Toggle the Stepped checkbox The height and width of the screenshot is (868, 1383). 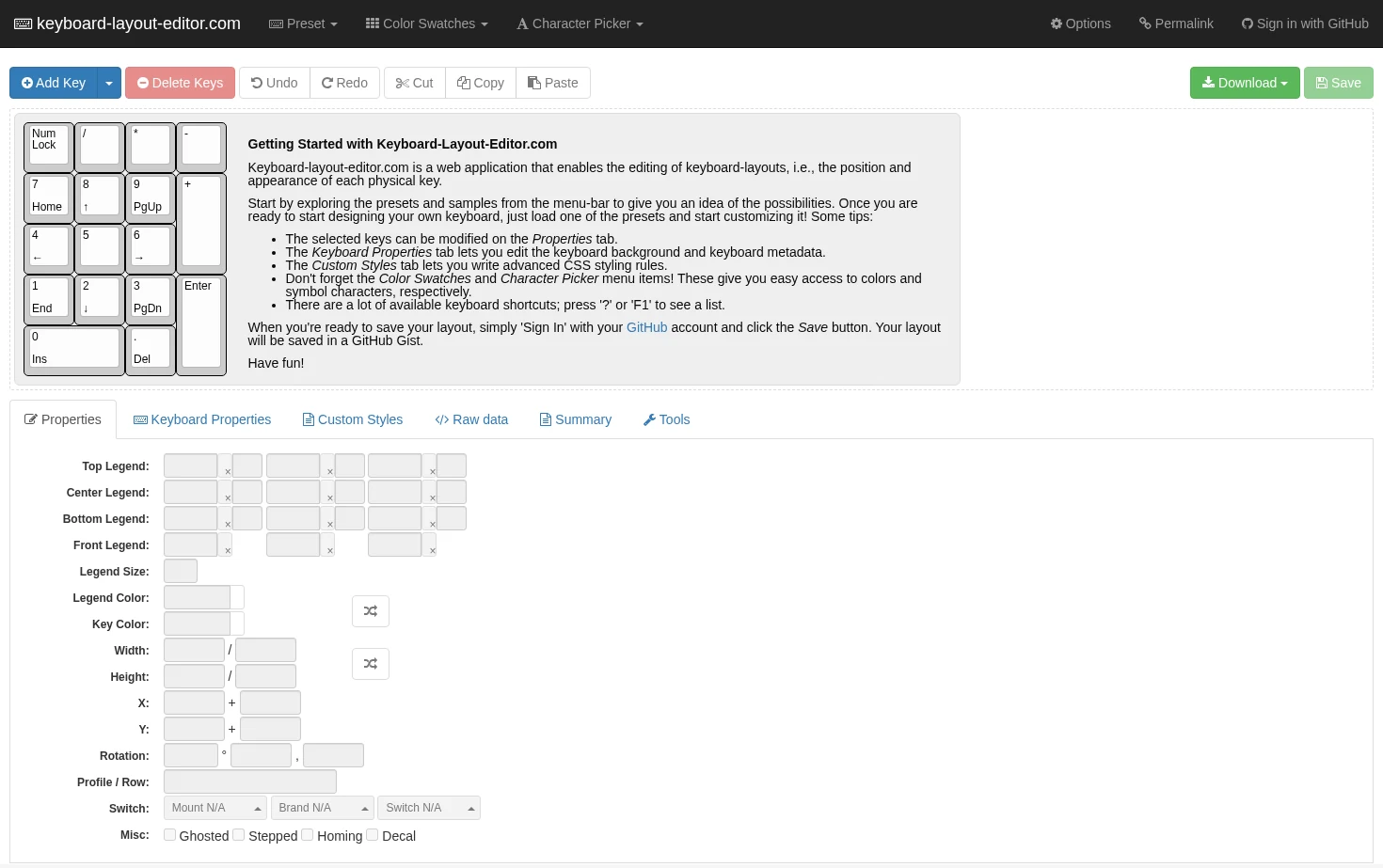pyautogui.click(x=239, y=835)
